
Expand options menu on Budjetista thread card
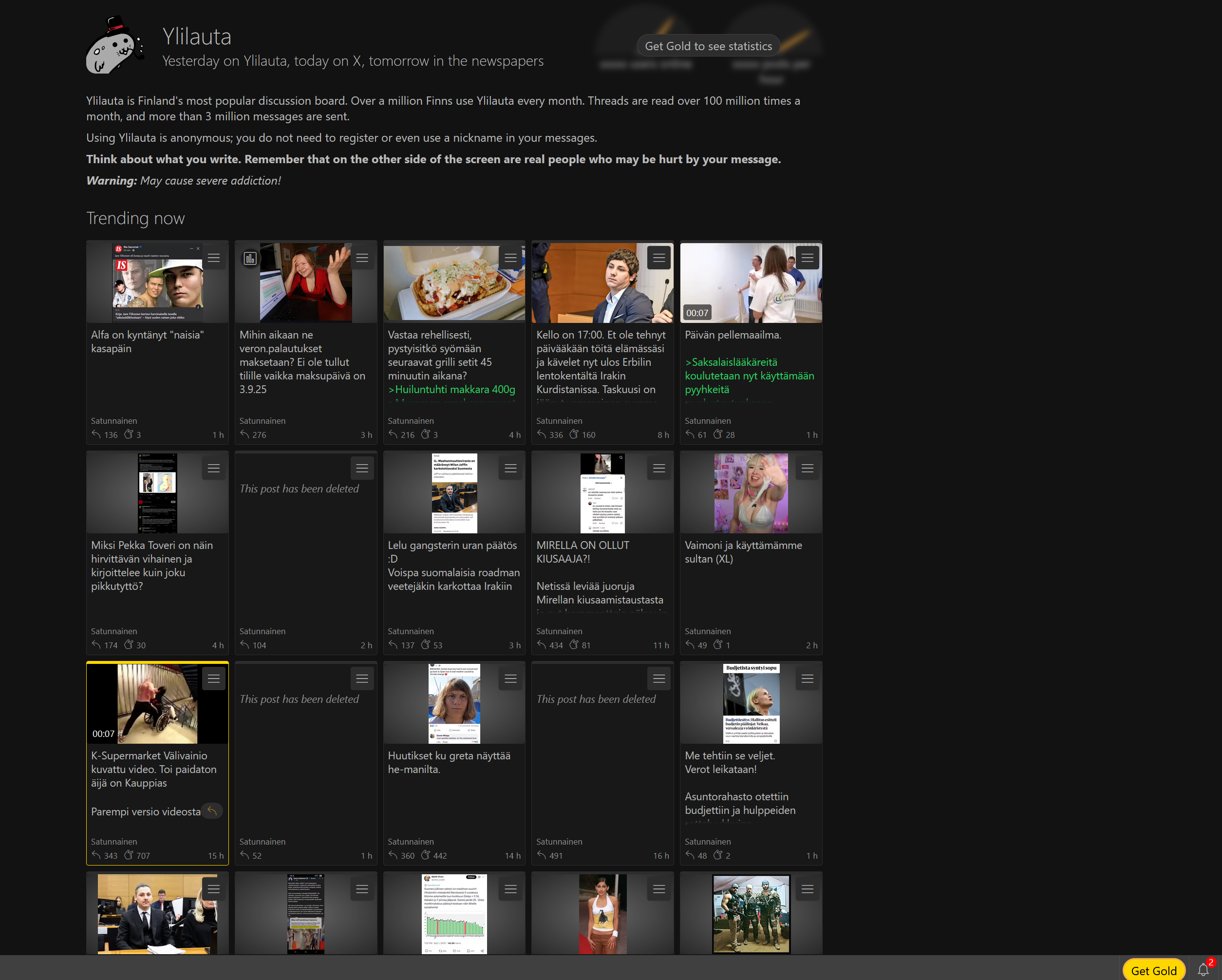(x=807, y=678)
